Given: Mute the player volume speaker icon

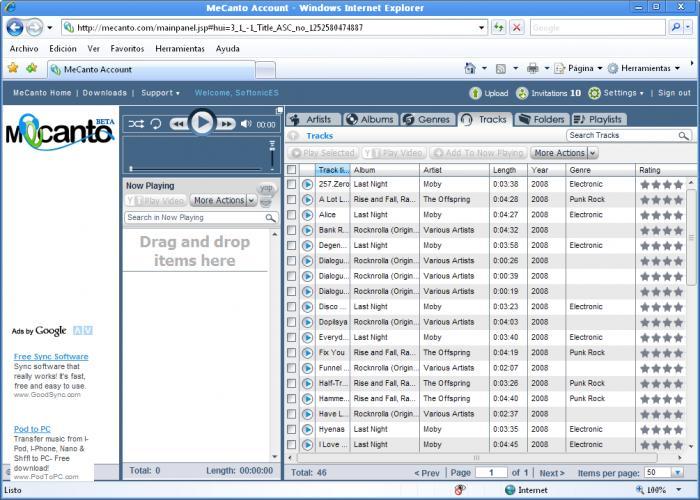Looking at the screenshot, I should (246, 124).
